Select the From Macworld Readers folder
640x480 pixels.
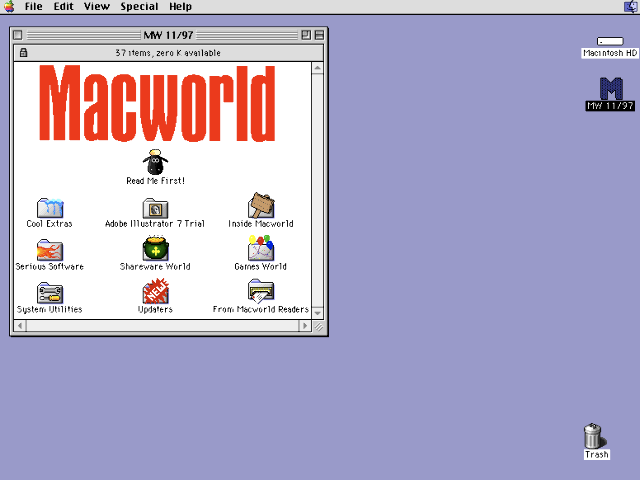261,291
